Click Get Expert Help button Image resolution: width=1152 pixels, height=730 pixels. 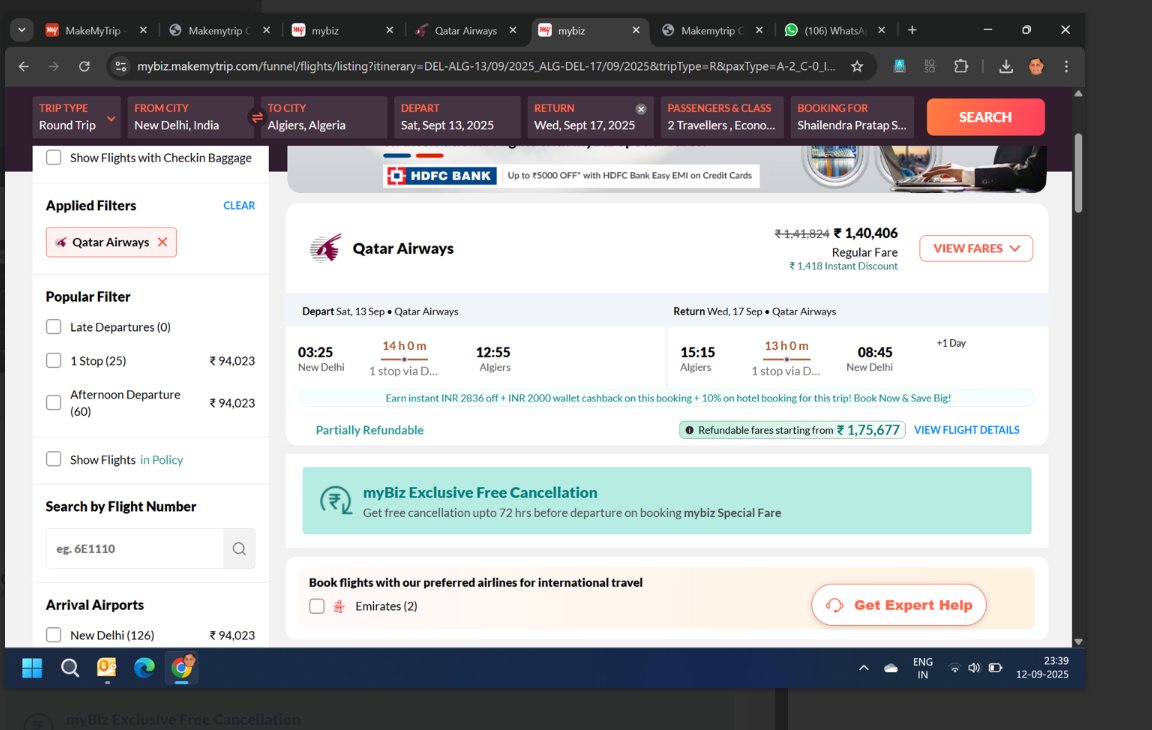(x=899, y=605)
